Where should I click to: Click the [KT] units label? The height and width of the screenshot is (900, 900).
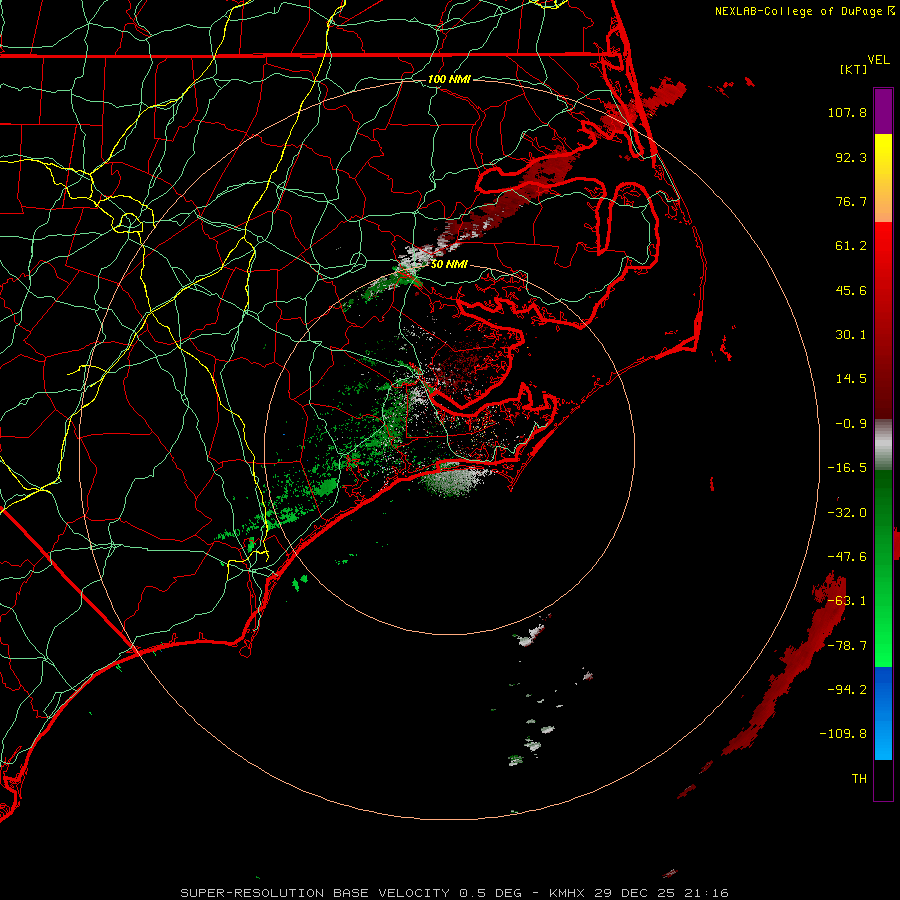(x=853, y=69)
